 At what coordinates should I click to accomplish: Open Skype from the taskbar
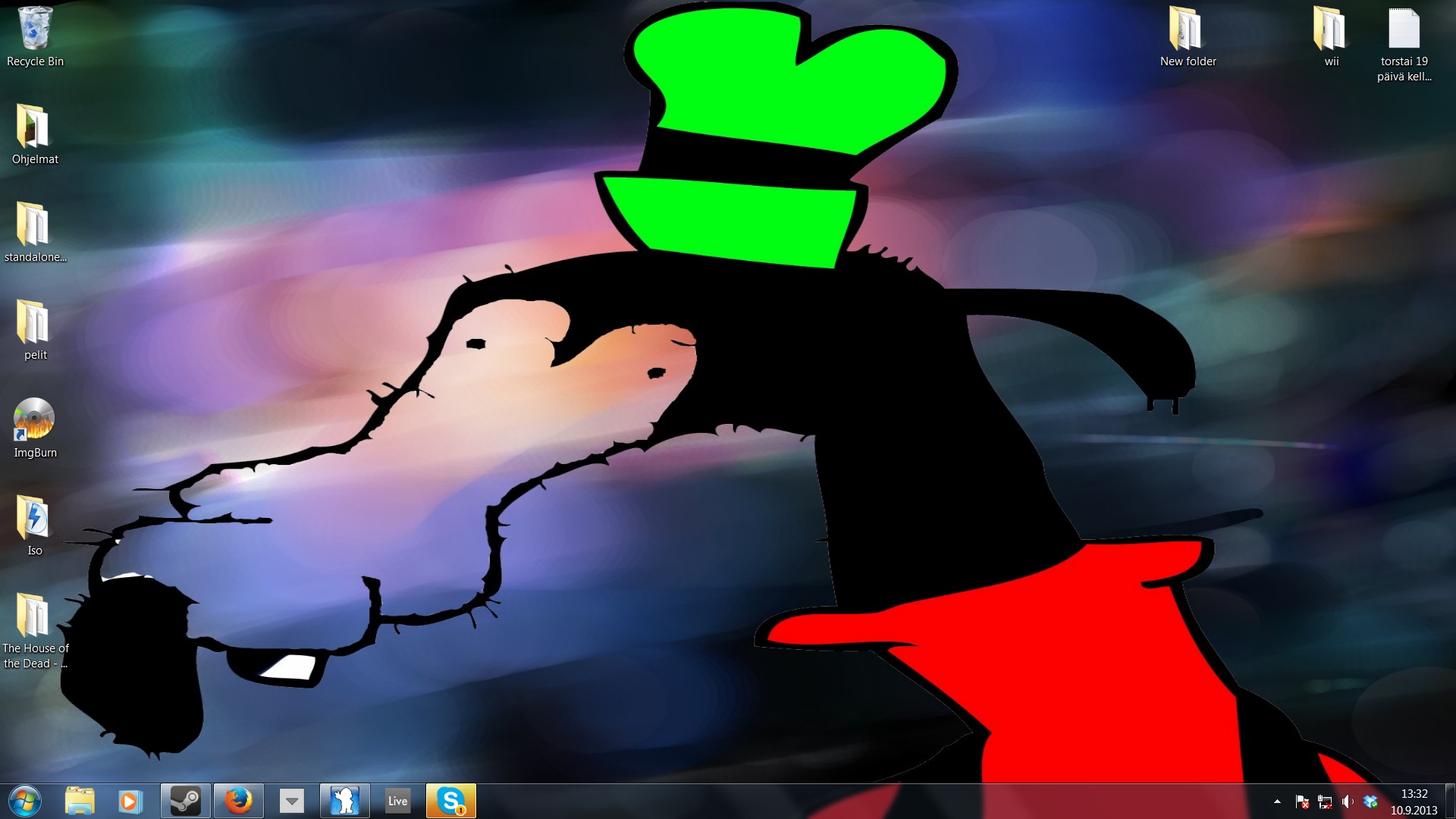point(451,801)
